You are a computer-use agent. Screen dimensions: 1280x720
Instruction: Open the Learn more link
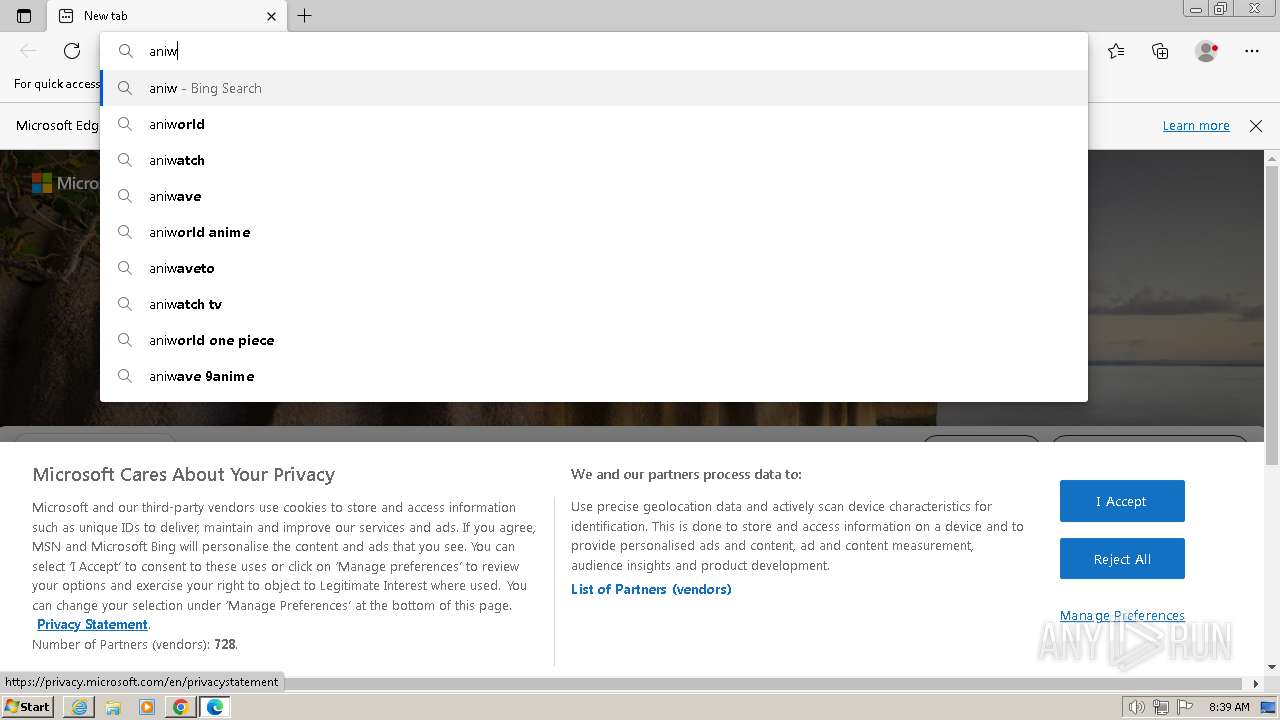point(1196,125)
